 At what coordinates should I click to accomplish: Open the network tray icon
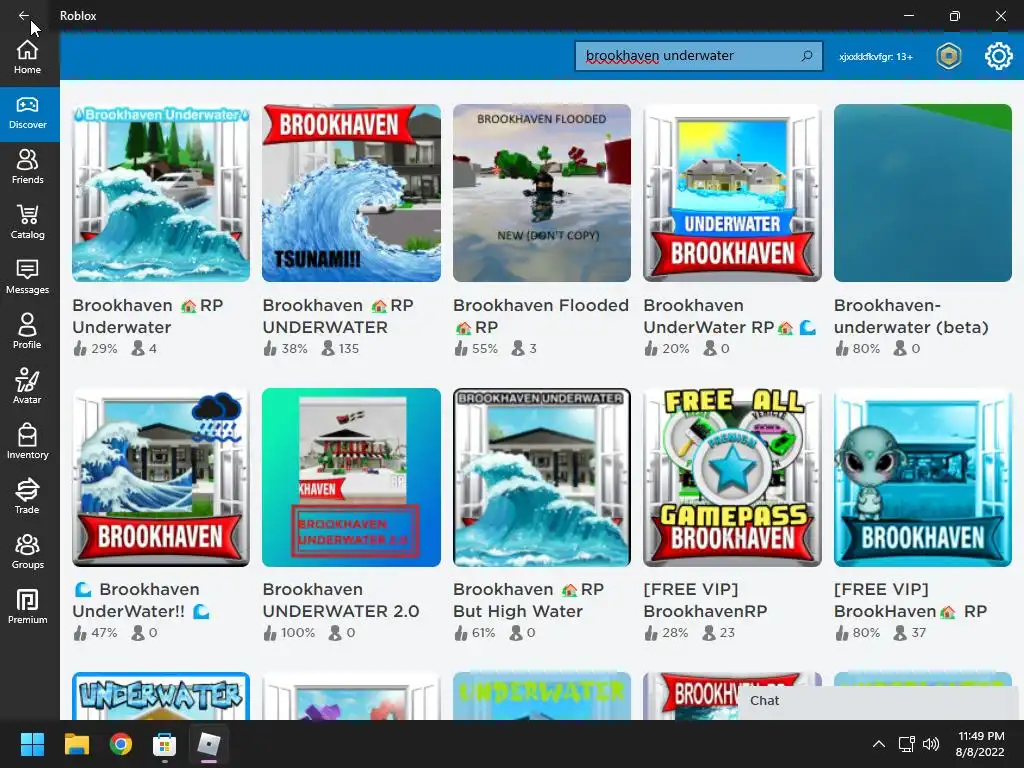906,744
